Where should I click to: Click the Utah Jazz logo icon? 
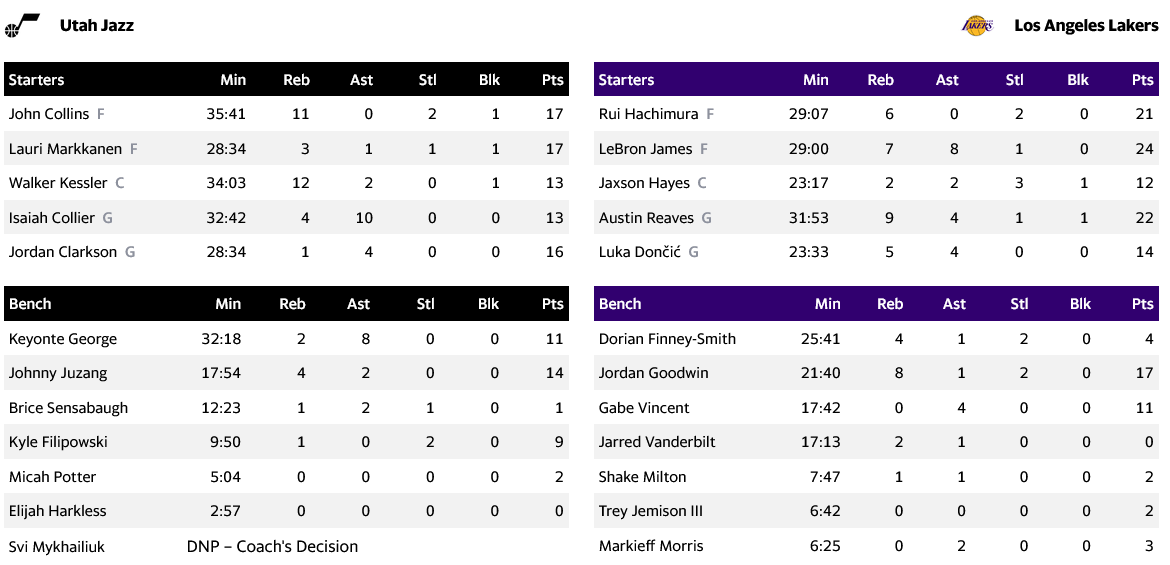22,25
